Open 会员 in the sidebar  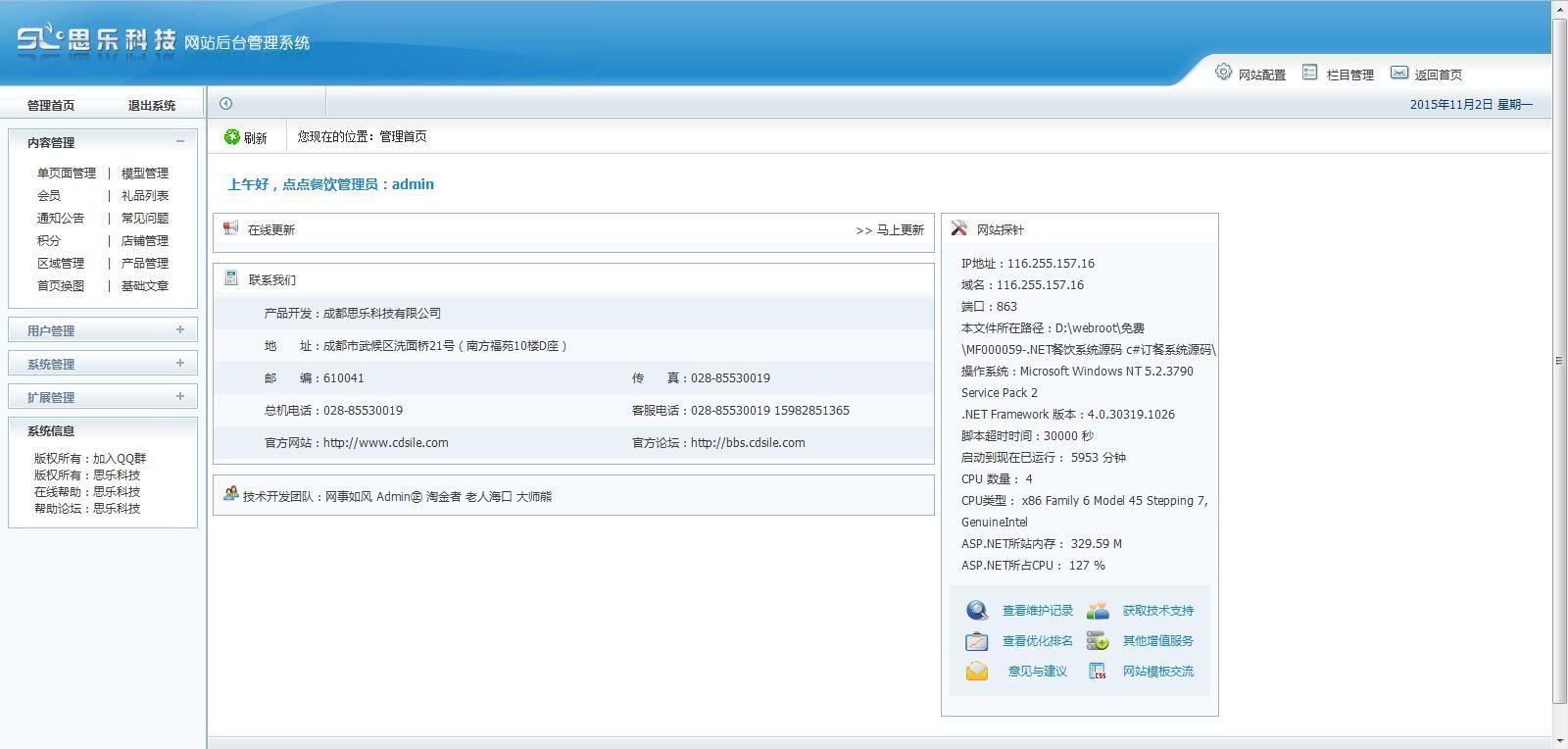click(x=49, y=195)
